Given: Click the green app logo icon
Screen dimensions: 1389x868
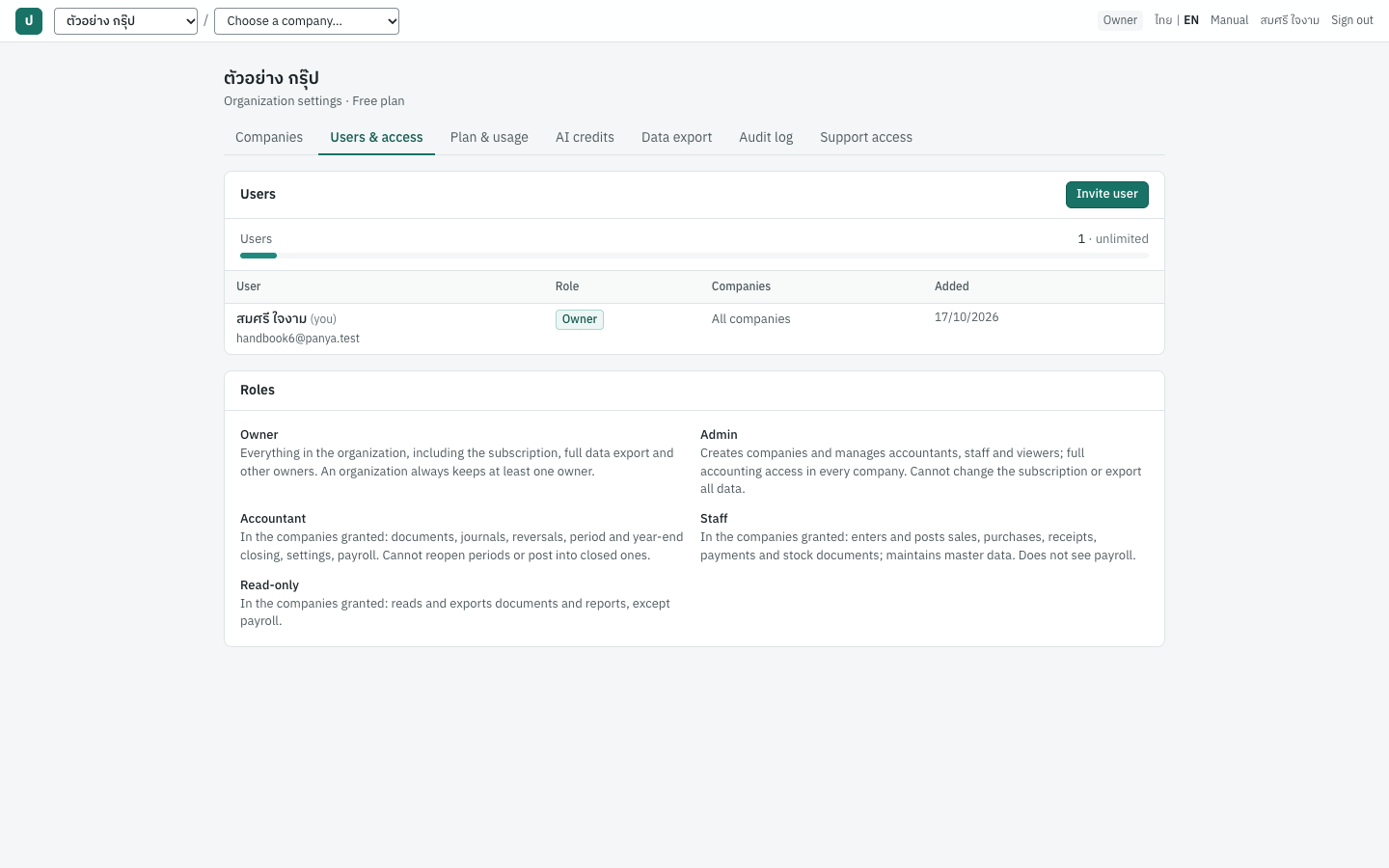Looking at the screenshot, I should pyautogui.click(x=29, y=21).
